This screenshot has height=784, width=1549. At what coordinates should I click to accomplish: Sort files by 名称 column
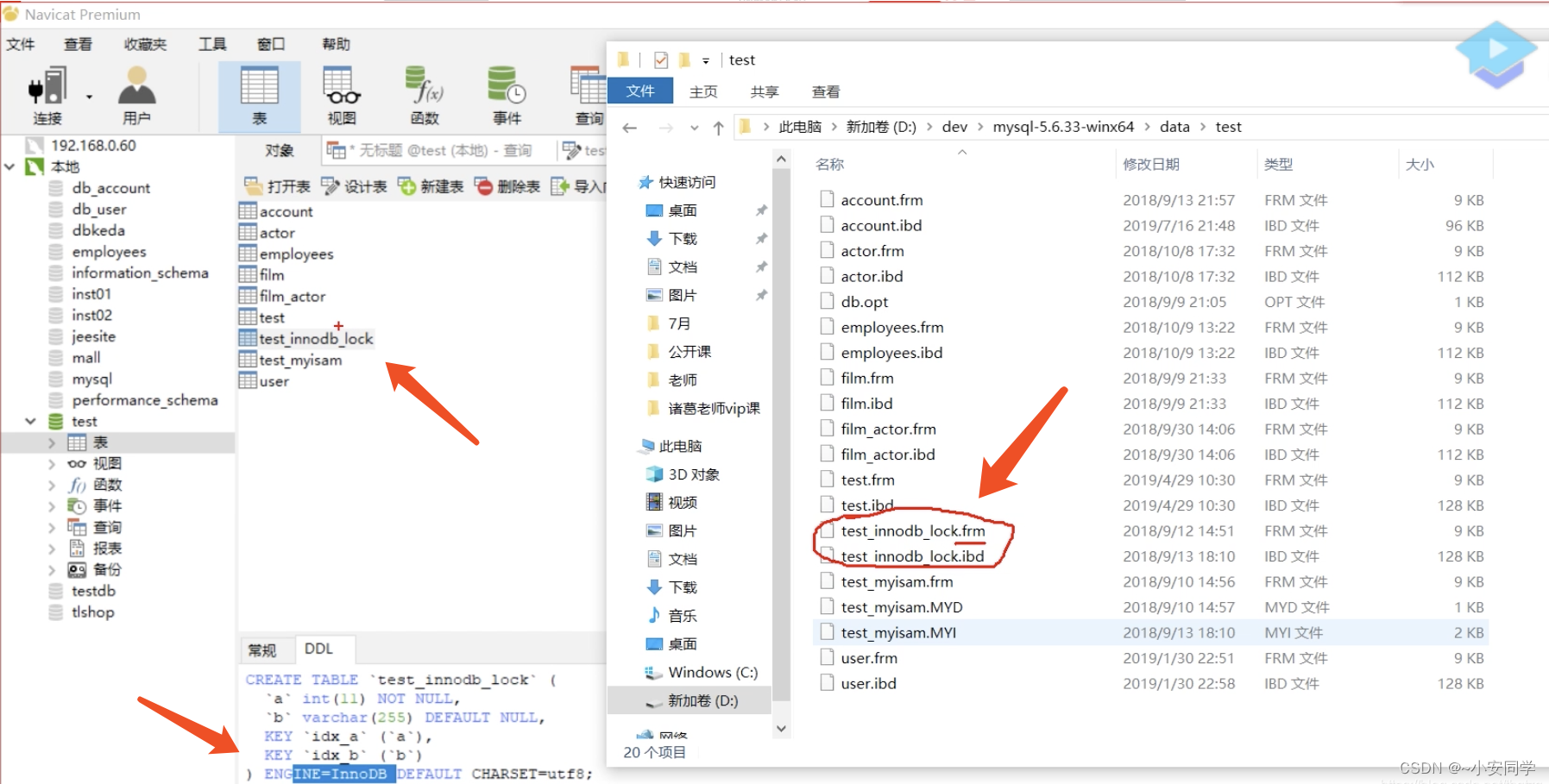[x=830, y=164]
